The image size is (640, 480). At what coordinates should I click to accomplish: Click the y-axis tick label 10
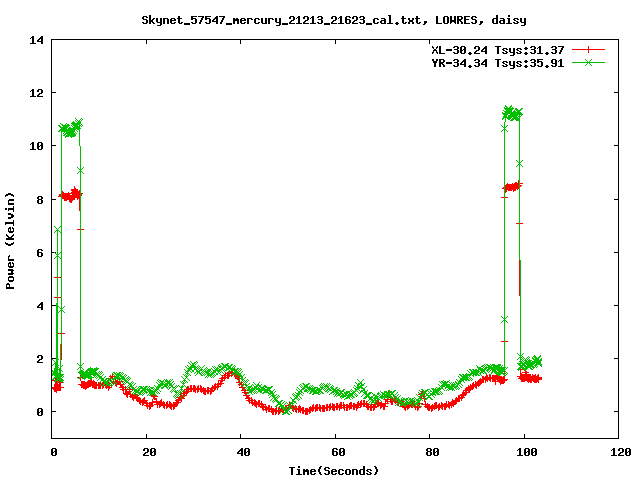tap(36, 146)
